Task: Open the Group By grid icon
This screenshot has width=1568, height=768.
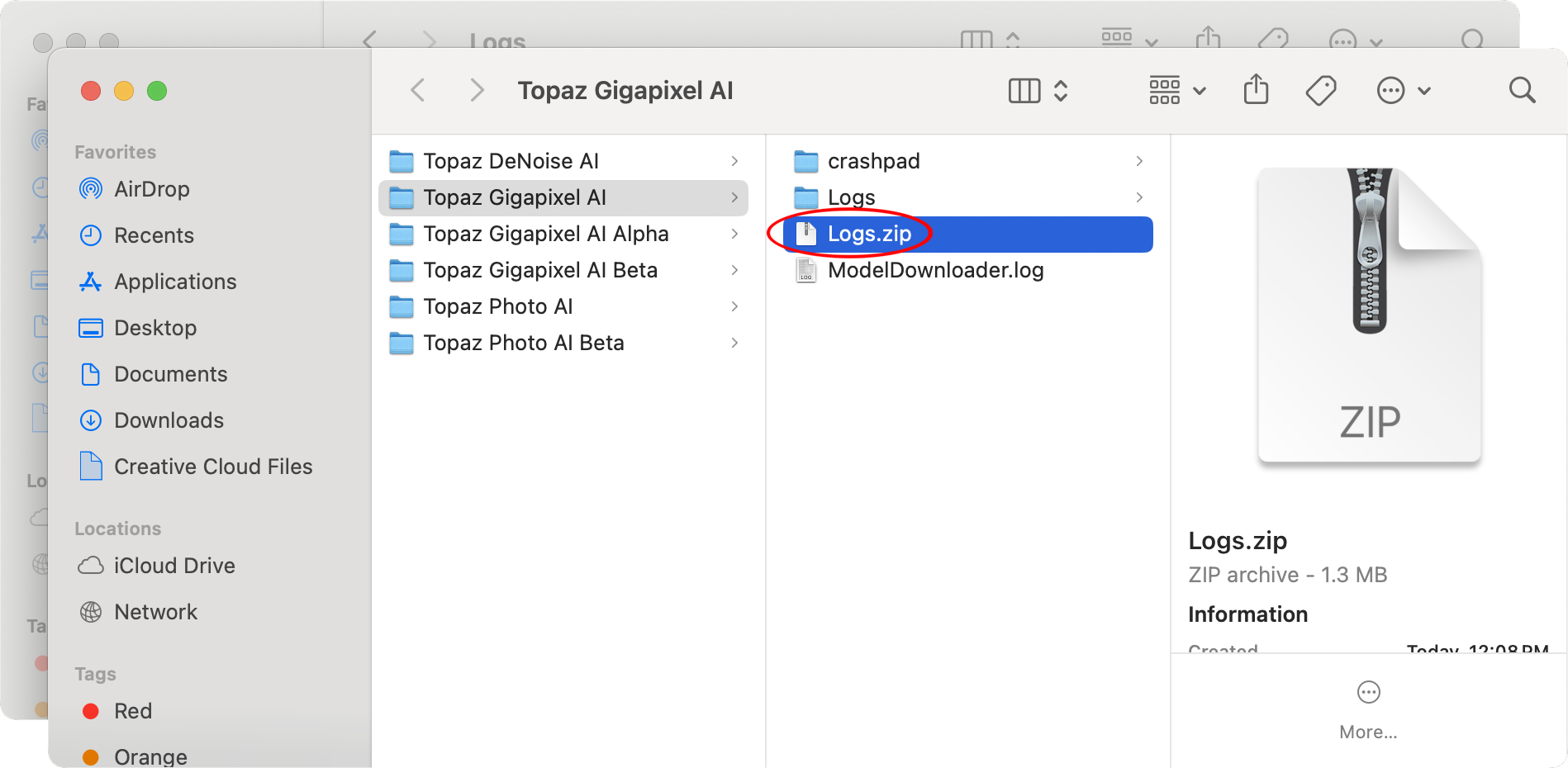Action: [x=1165, y=90]
